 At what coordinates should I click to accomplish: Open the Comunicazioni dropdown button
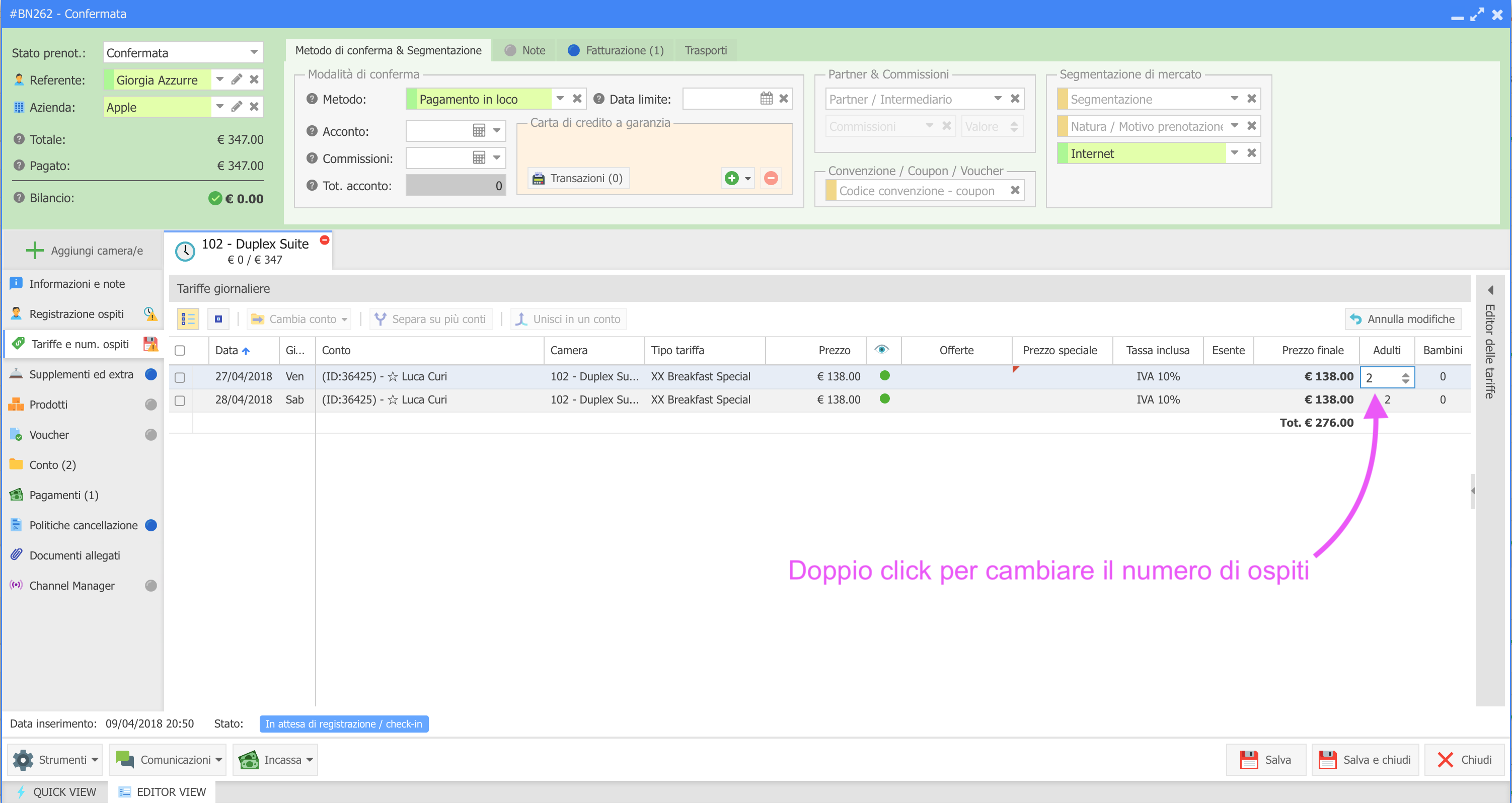(168, 760)
